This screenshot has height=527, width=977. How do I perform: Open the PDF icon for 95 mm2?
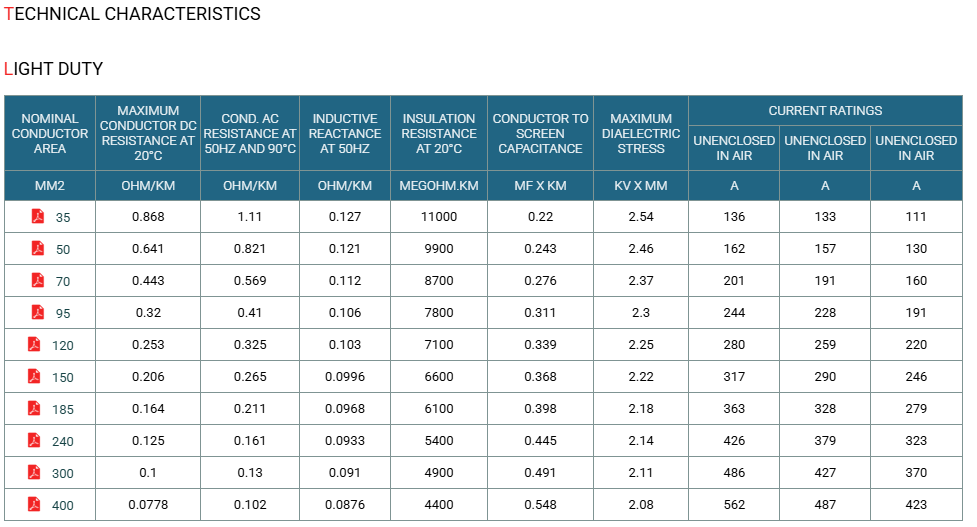point(38,312)
